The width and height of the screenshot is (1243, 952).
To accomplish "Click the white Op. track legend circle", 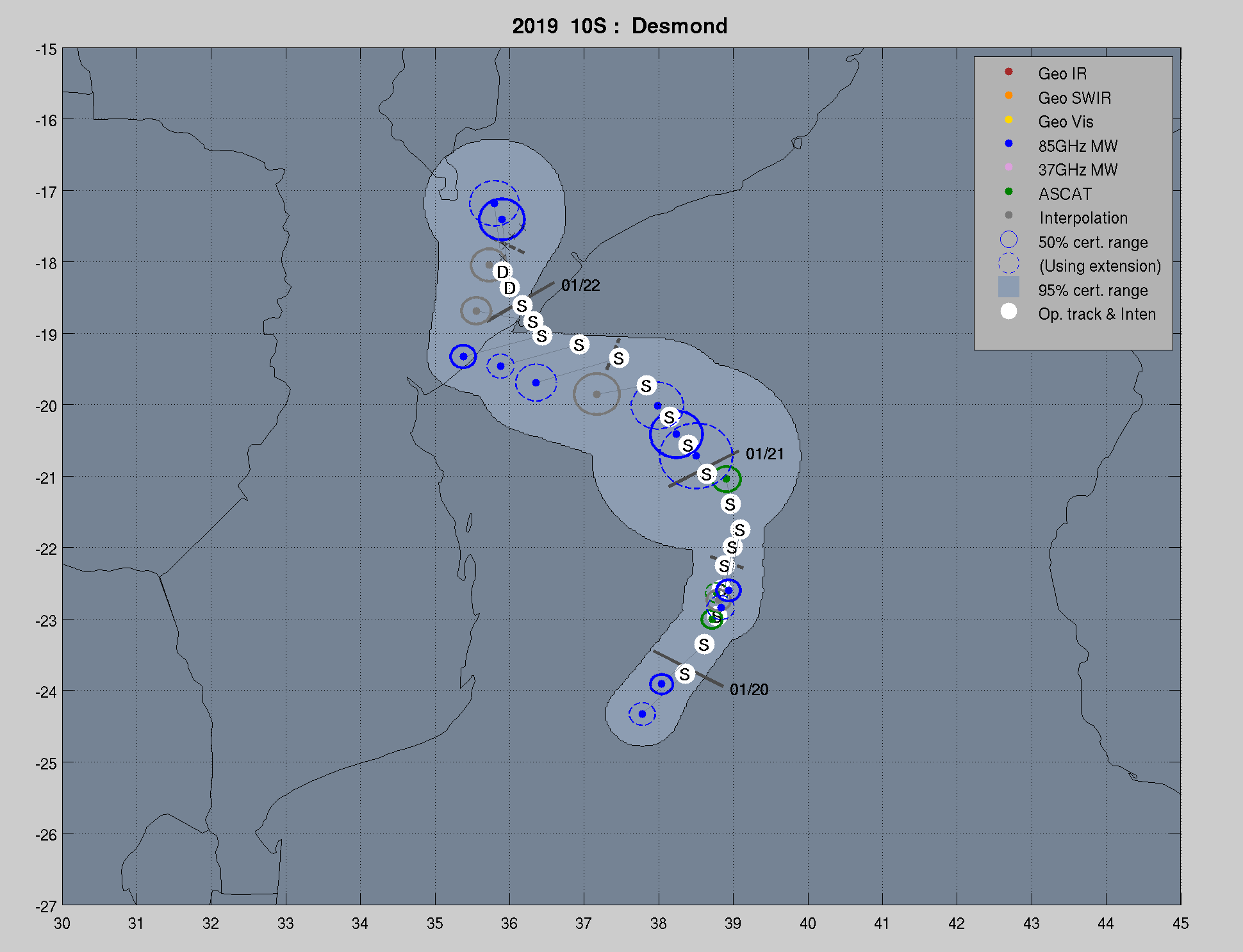I will (1008, 311).
